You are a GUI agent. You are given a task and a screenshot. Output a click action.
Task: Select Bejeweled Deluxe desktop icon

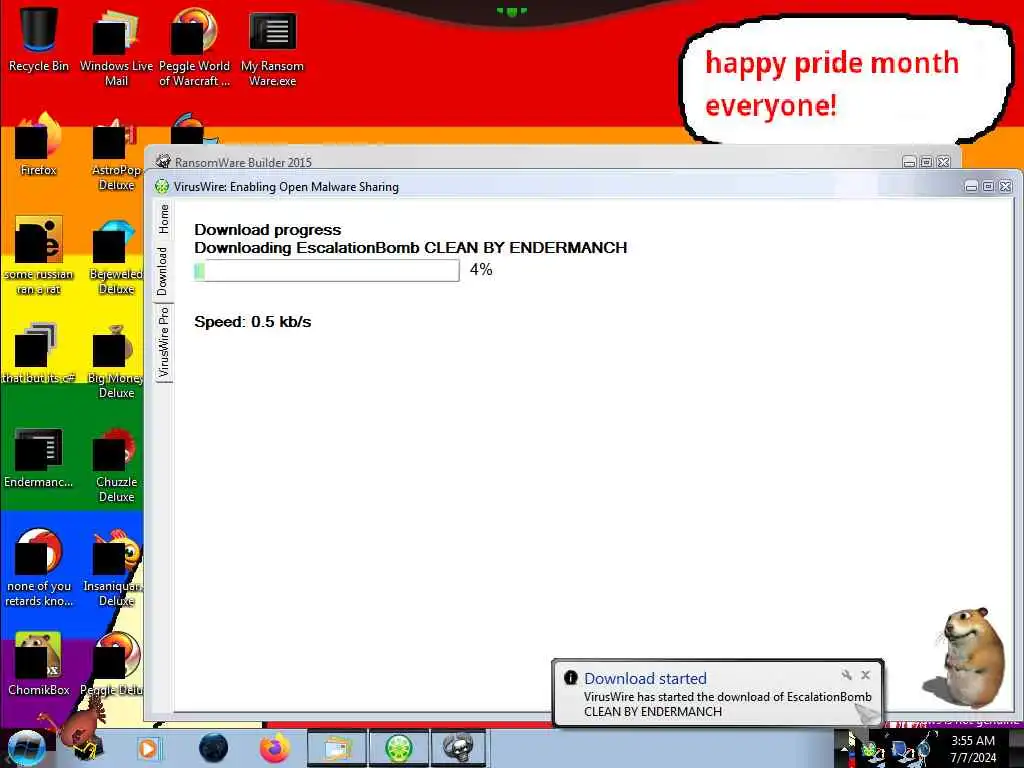116,256
